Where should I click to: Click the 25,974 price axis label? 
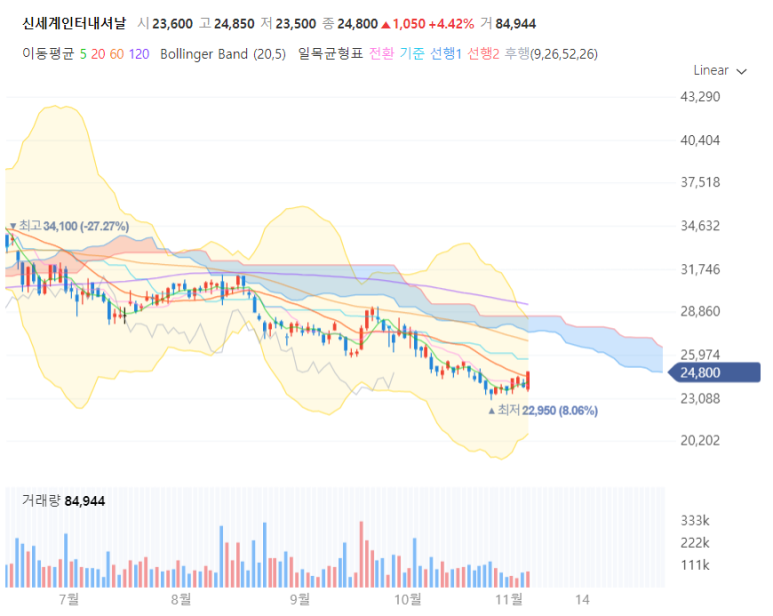click(700, 355)
